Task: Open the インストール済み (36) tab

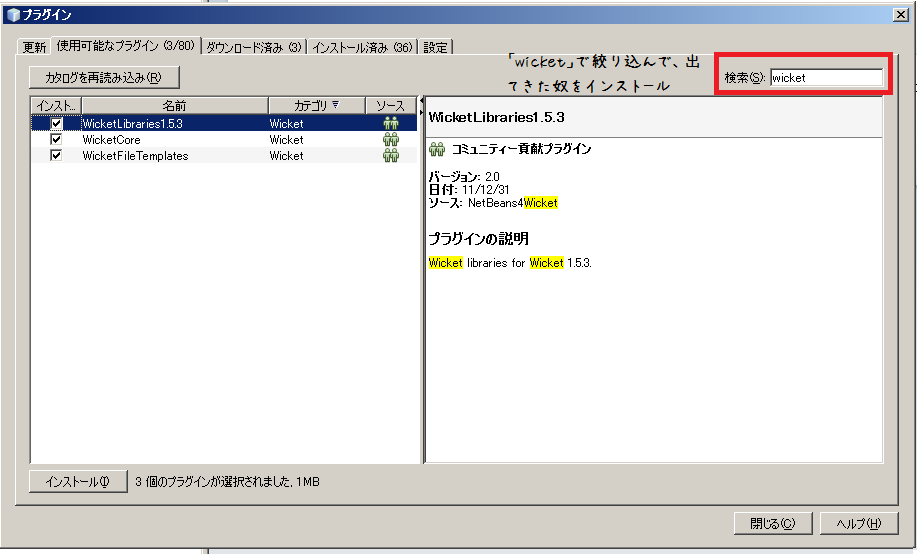Action: click(x=362, y=47)
